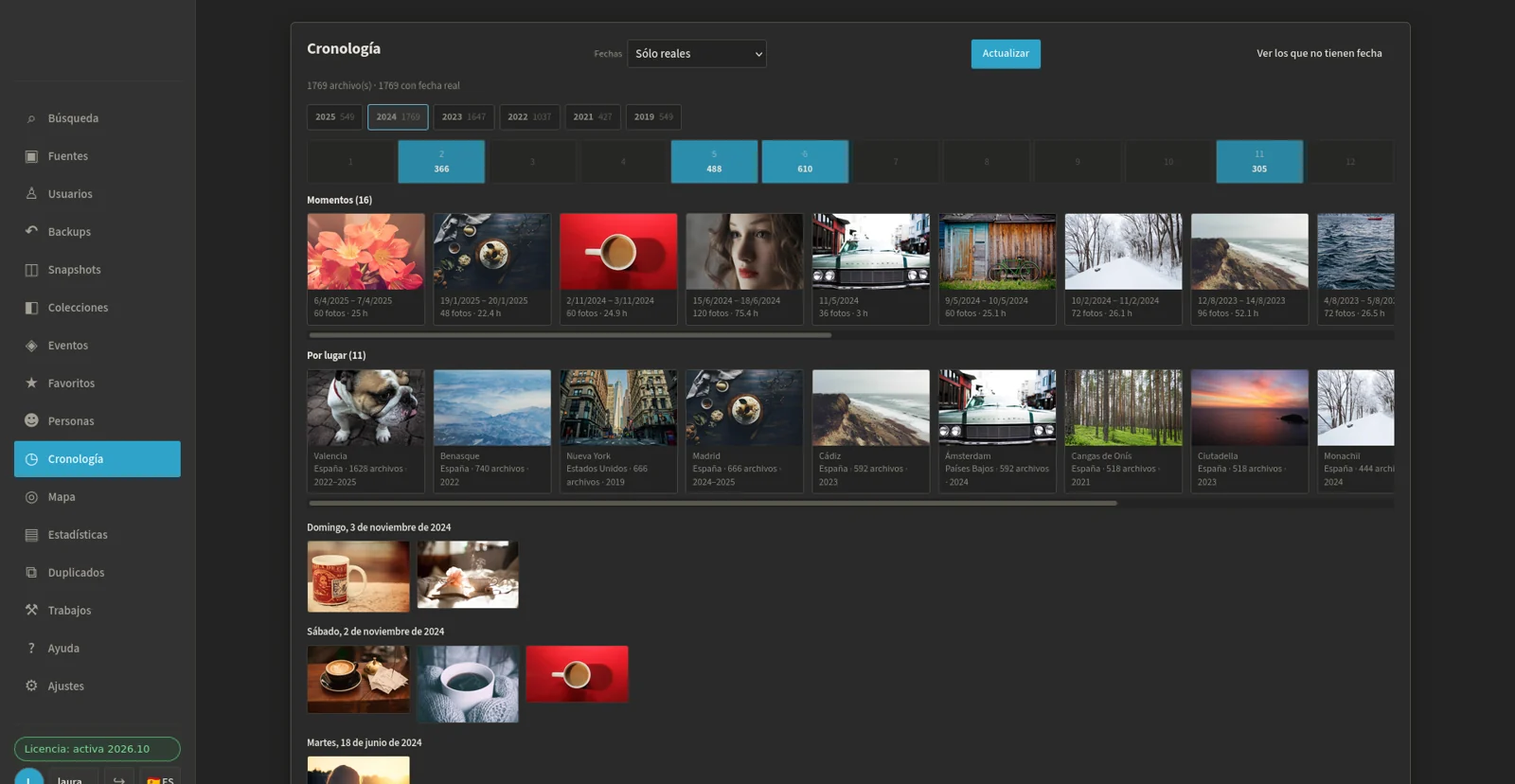Click the 'Licencia: activa 2026.10' badge

tap(98, 749)
